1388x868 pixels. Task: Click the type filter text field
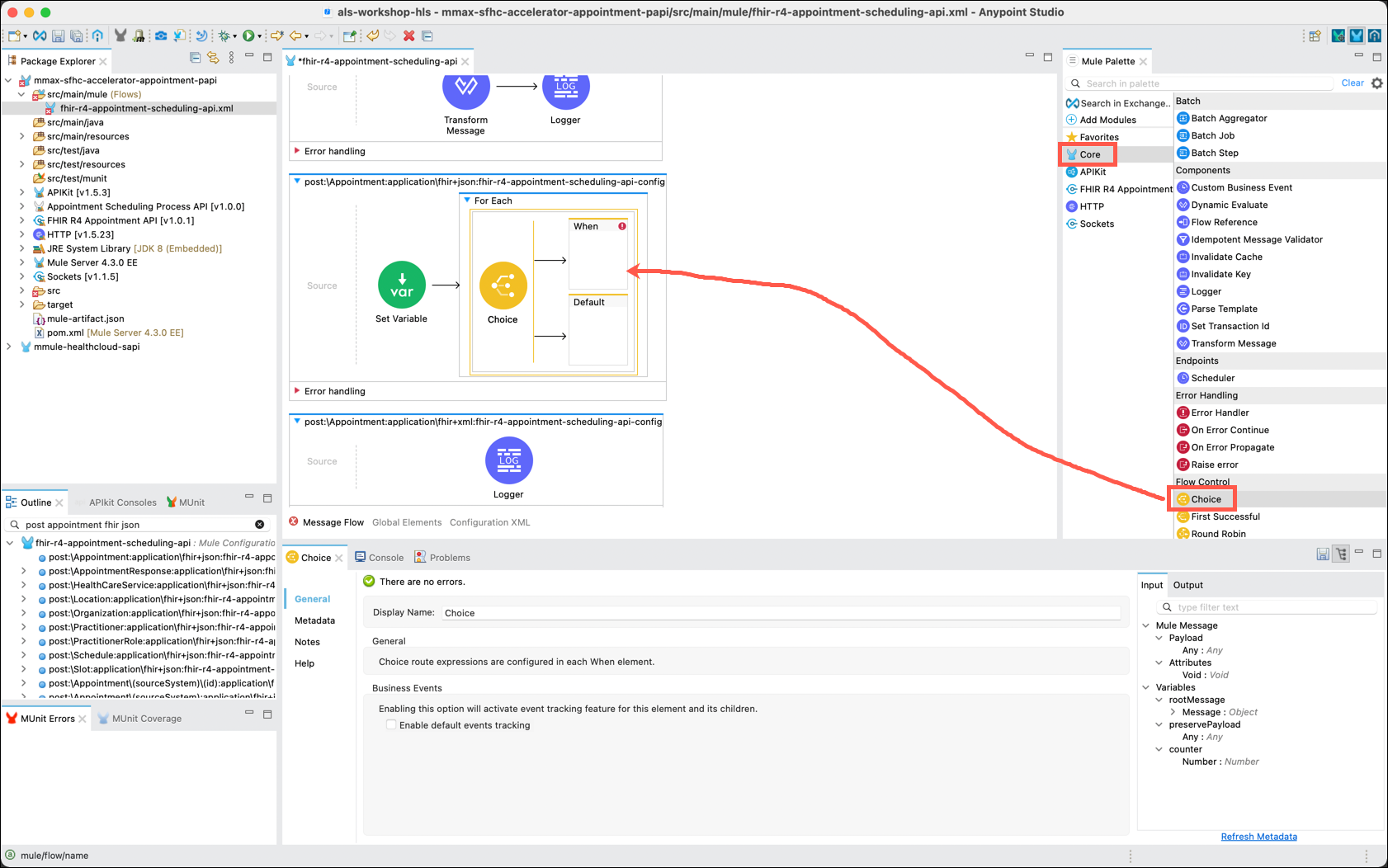1268,607
